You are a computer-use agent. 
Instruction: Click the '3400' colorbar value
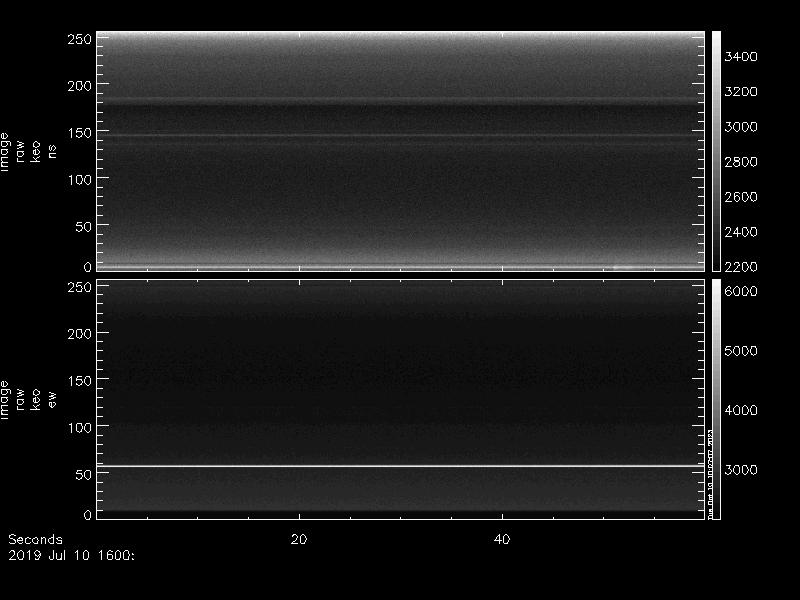pyautogui.click(x=741, y=57)
